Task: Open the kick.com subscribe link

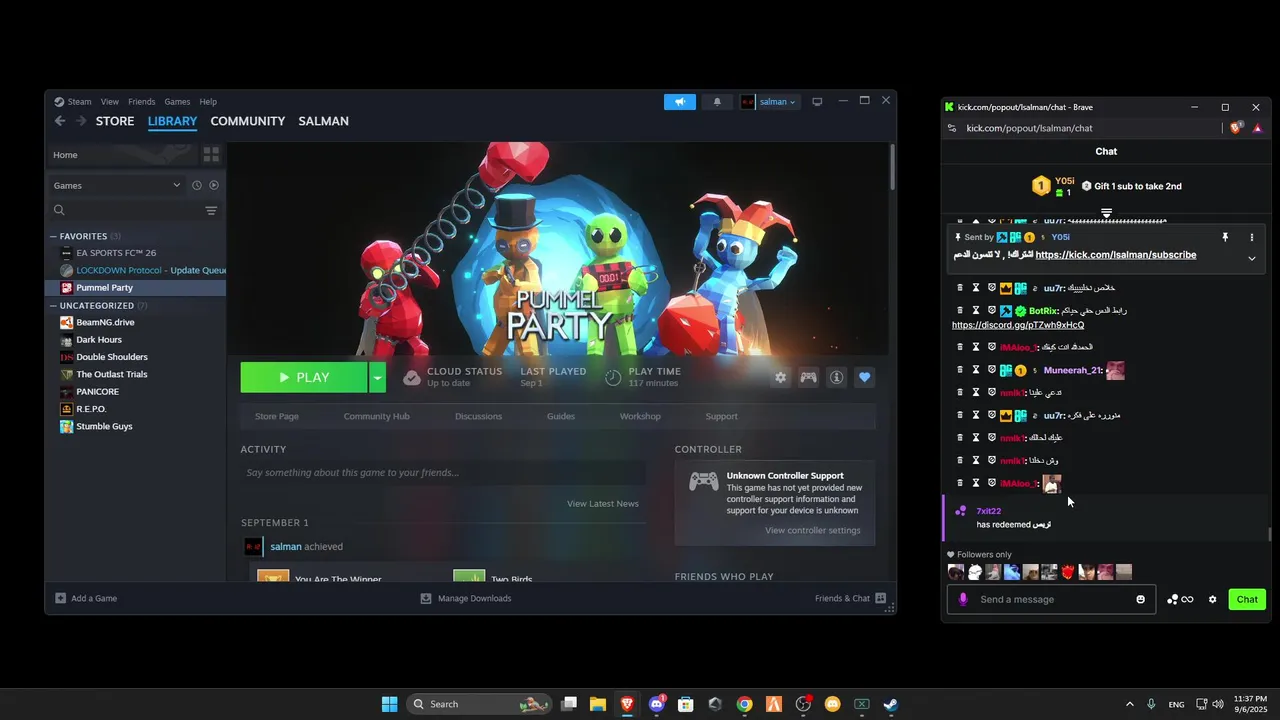Action: pyautogui.click(x=1116, y=255)
